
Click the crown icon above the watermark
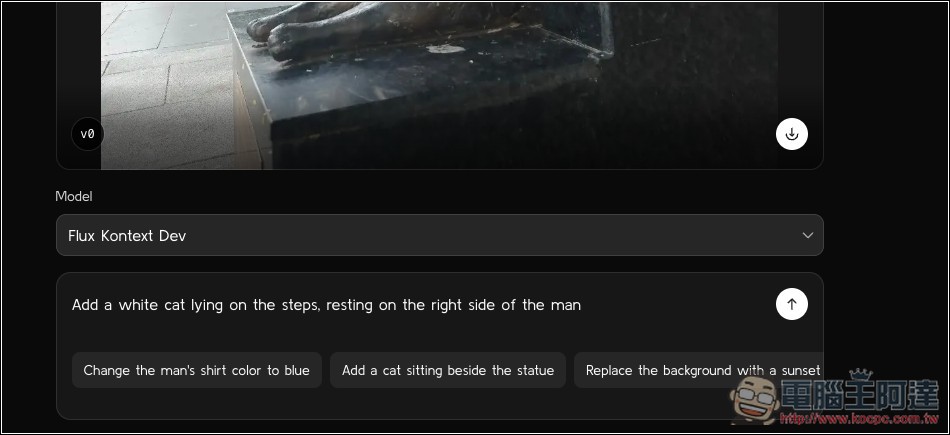click(860, 374)
